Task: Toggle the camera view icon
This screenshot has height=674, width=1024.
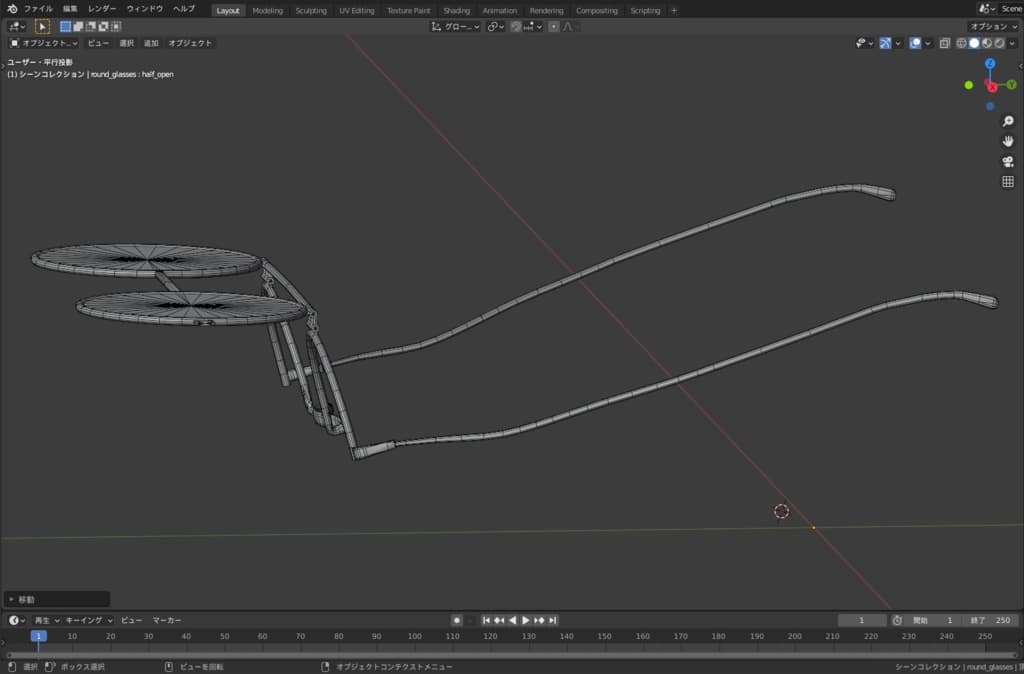Action: 1007,161
